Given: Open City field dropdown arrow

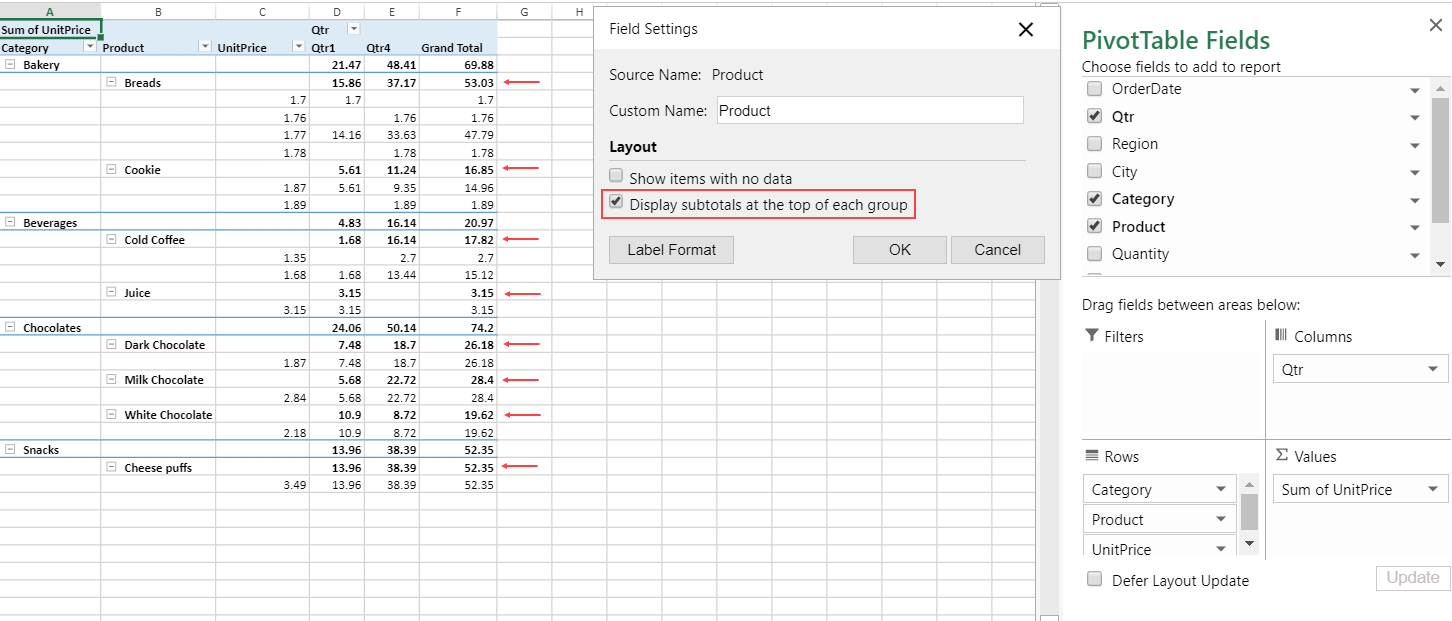Looking at the screenshot, I should (1415, 173).
